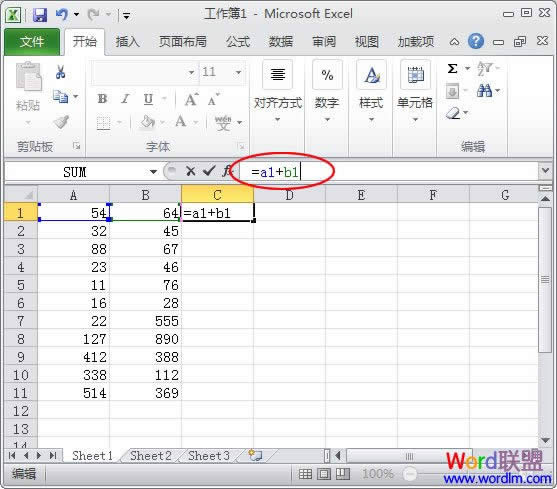Switch to the 审阅 ribbon tab
557x489 pixels.
pyautogui.click(x=324, y=42)
